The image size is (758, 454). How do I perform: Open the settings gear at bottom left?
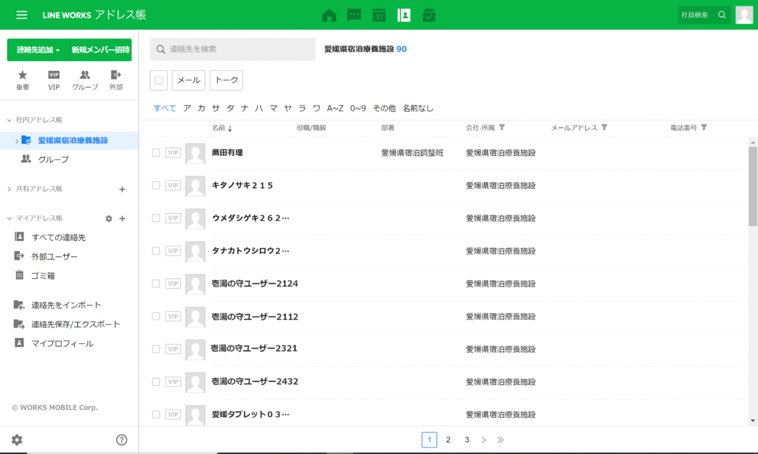click(17, 440)
